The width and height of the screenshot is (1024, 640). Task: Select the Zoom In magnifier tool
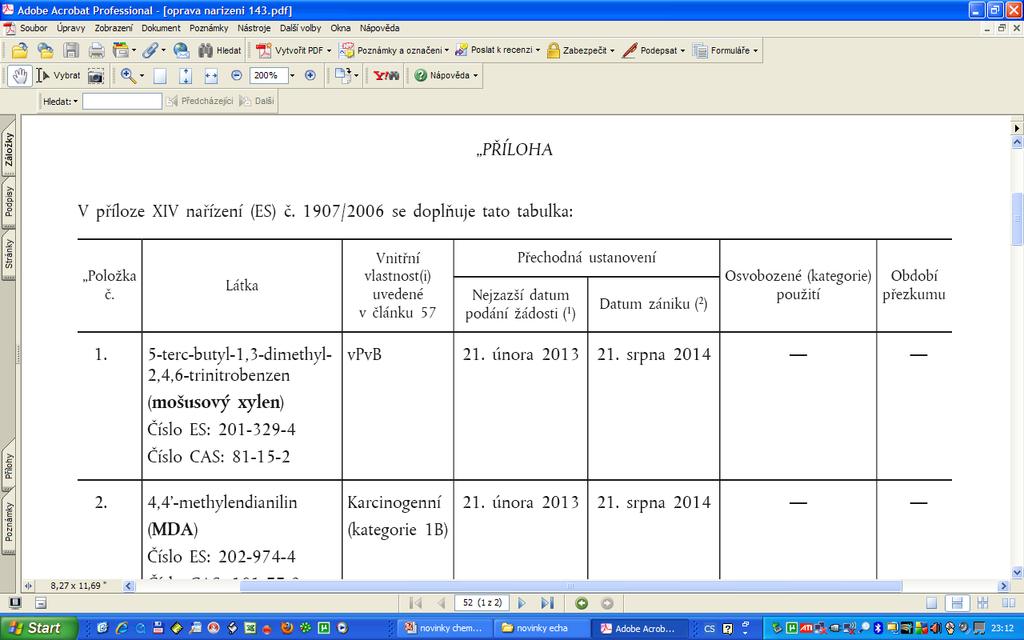128,76
